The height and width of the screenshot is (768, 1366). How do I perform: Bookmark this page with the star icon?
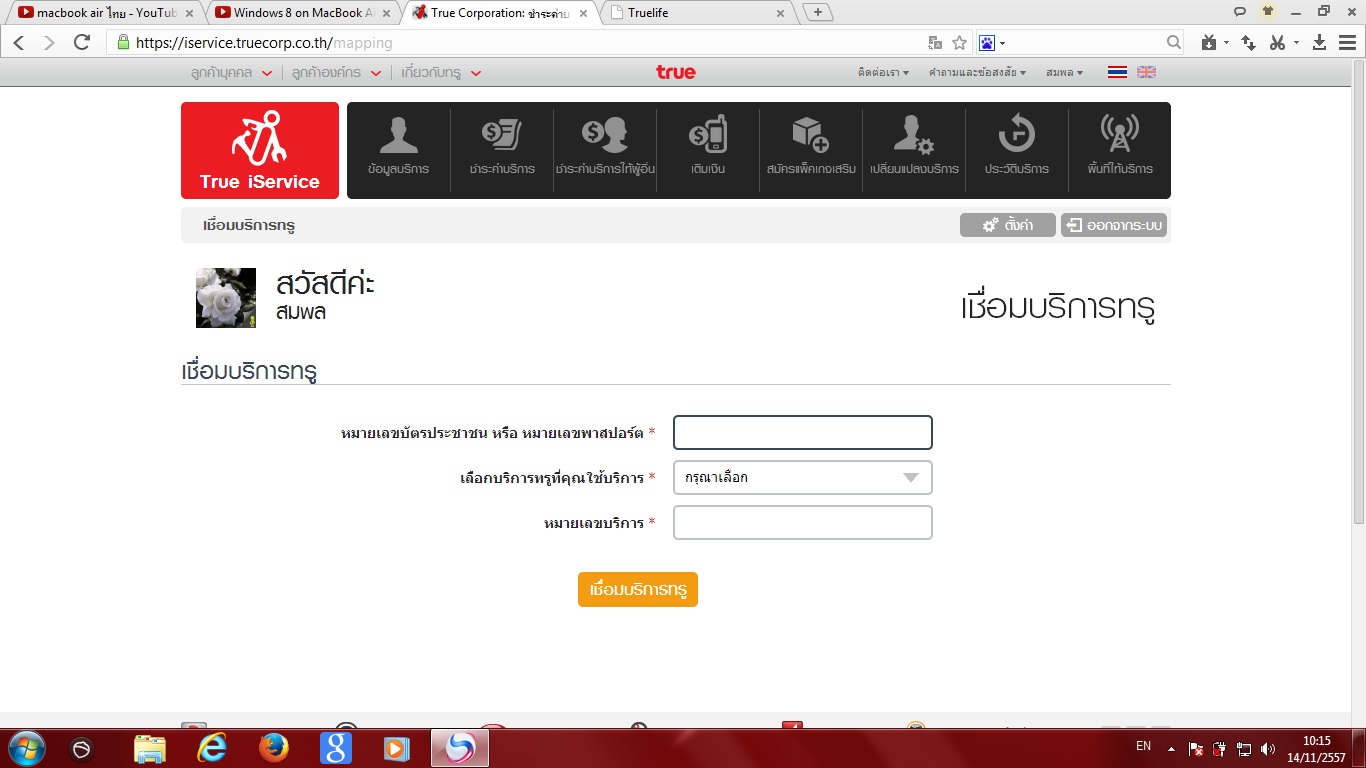pyautogui.click(x=959, y=43)
